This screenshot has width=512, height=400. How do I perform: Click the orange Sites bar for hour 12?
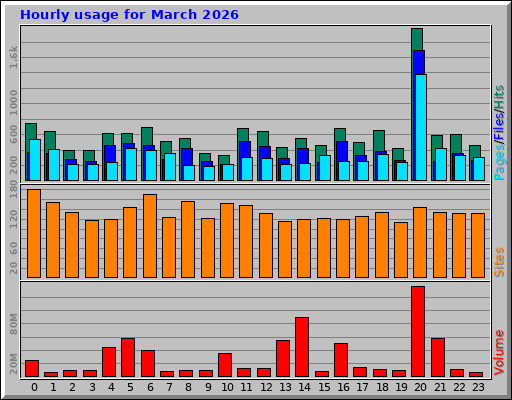[266, 245]
